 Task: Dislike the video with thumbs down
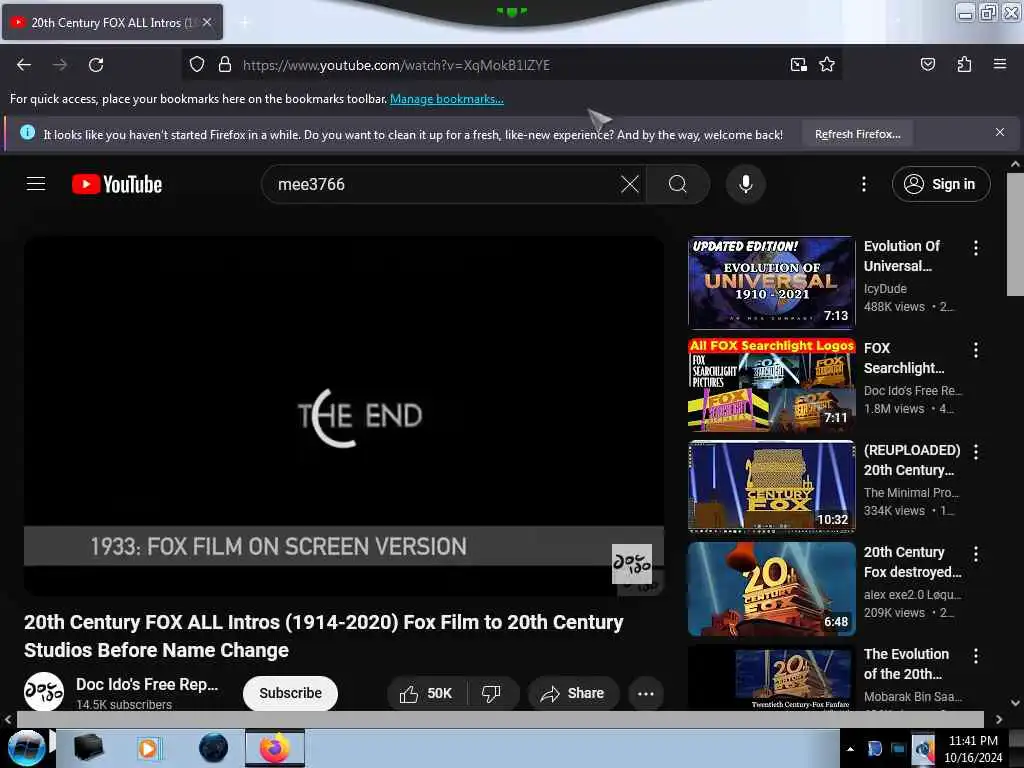pyautogui.click(x=492, y=693)
